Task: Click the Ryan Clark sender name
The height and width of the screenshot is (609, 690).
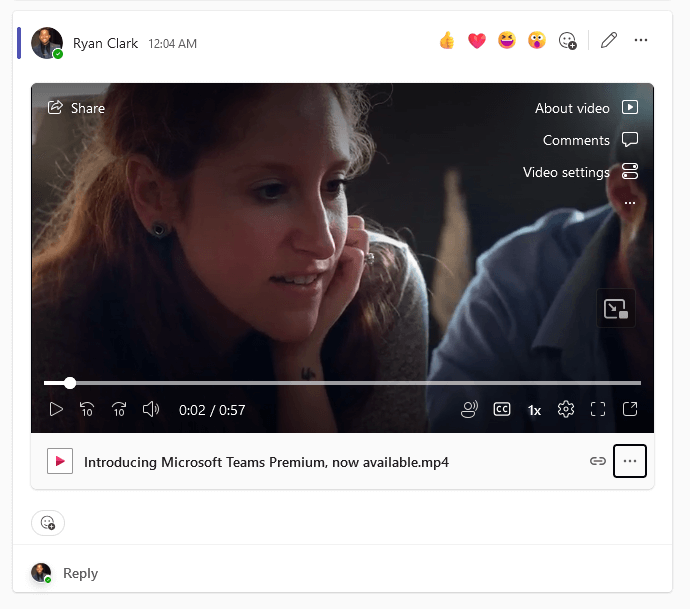Action: 105,43
